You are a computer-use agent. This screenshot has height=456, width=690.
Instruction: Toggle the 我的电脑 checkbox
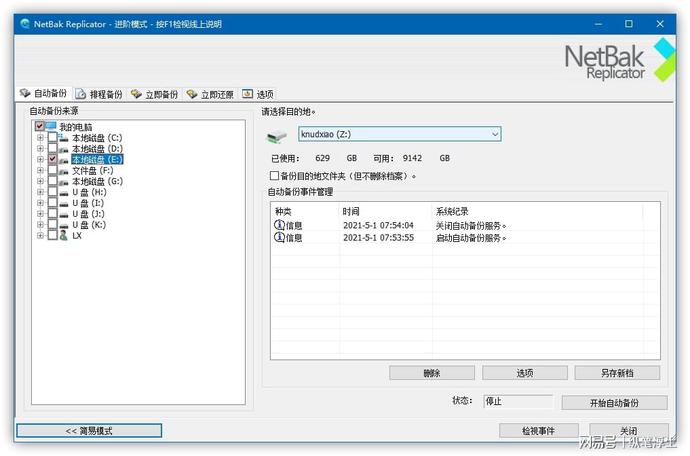[40, 126]
